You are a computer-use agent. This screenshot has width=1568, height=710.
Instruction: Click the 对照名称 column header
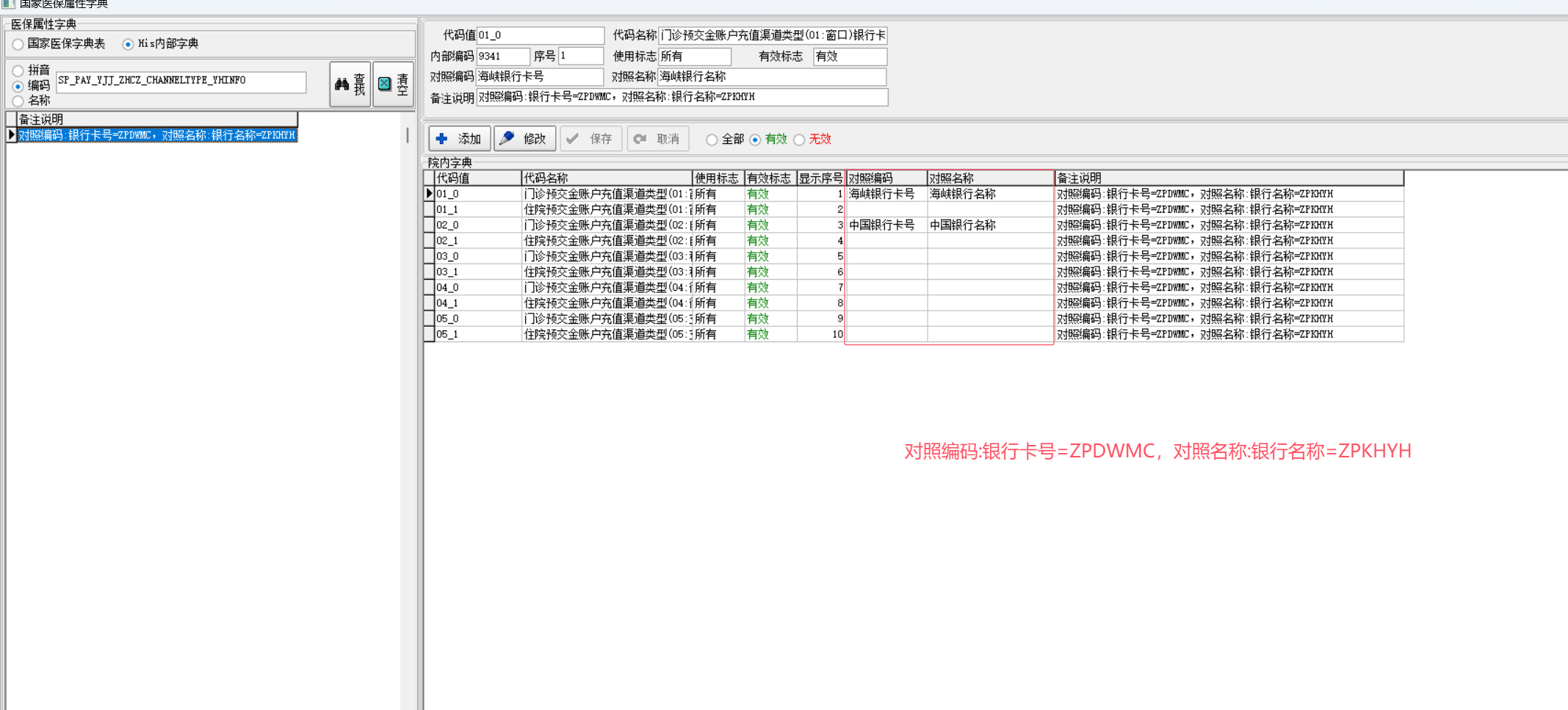pyautogui.click(x=991, y=178)
